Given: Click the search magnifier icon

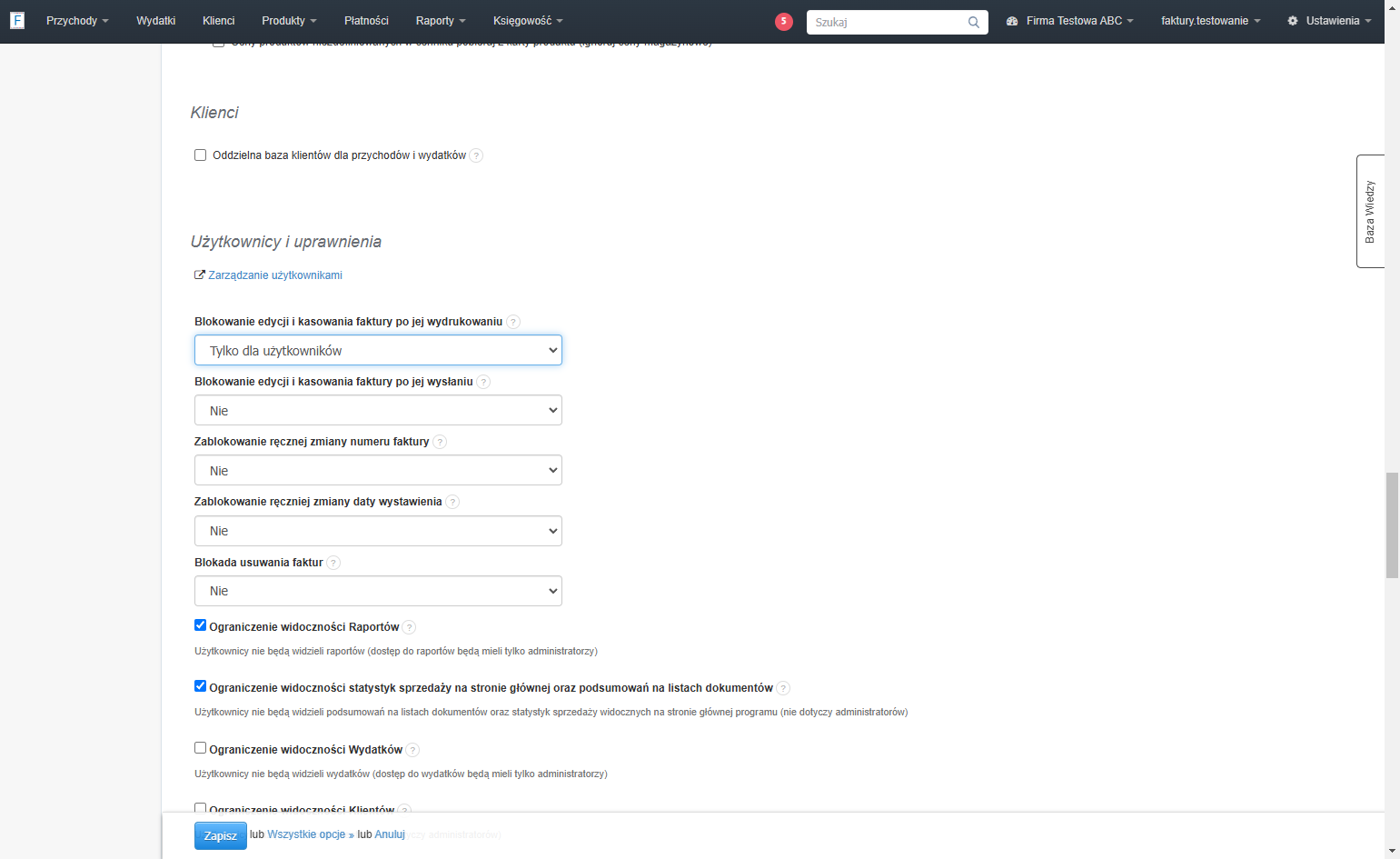Looking at the screenshot, I should point(974,22).
